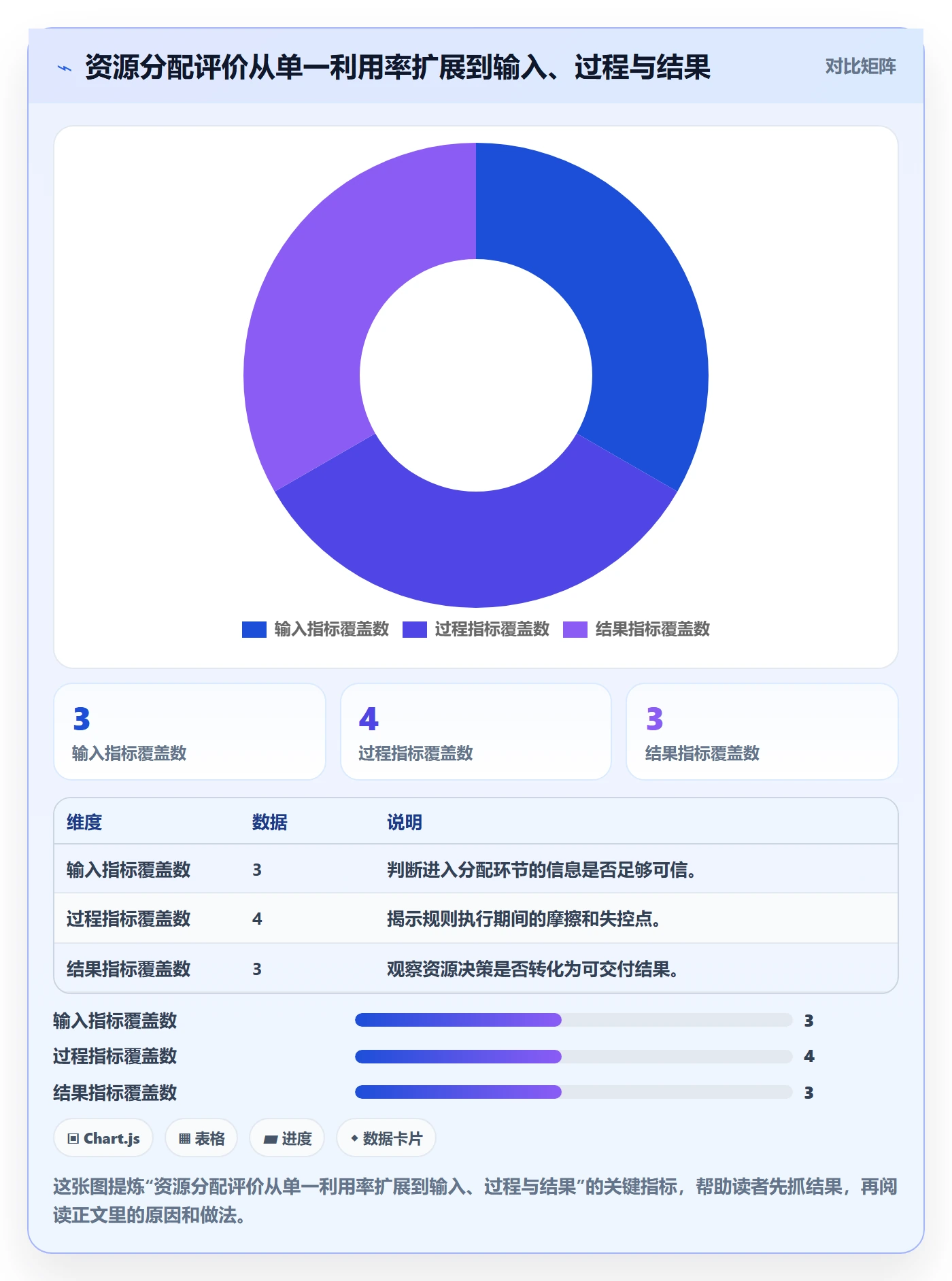The width and height of the screenshot is (952, 1281).
Task: Click the 表格 tag chip
Action: tap(201, 1138)
